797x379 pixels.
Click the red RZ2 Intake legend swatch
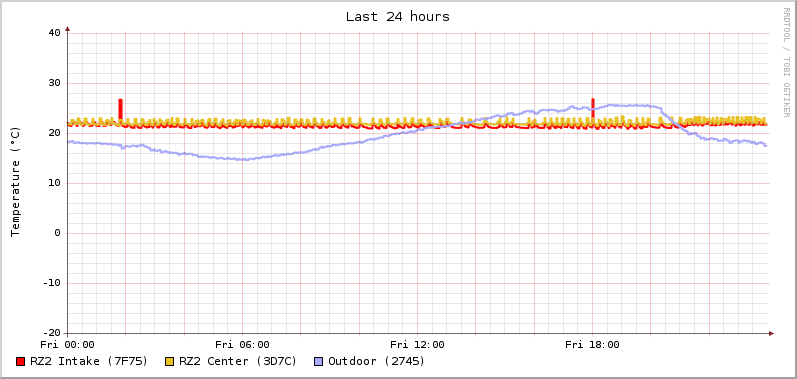pos(20,362)
